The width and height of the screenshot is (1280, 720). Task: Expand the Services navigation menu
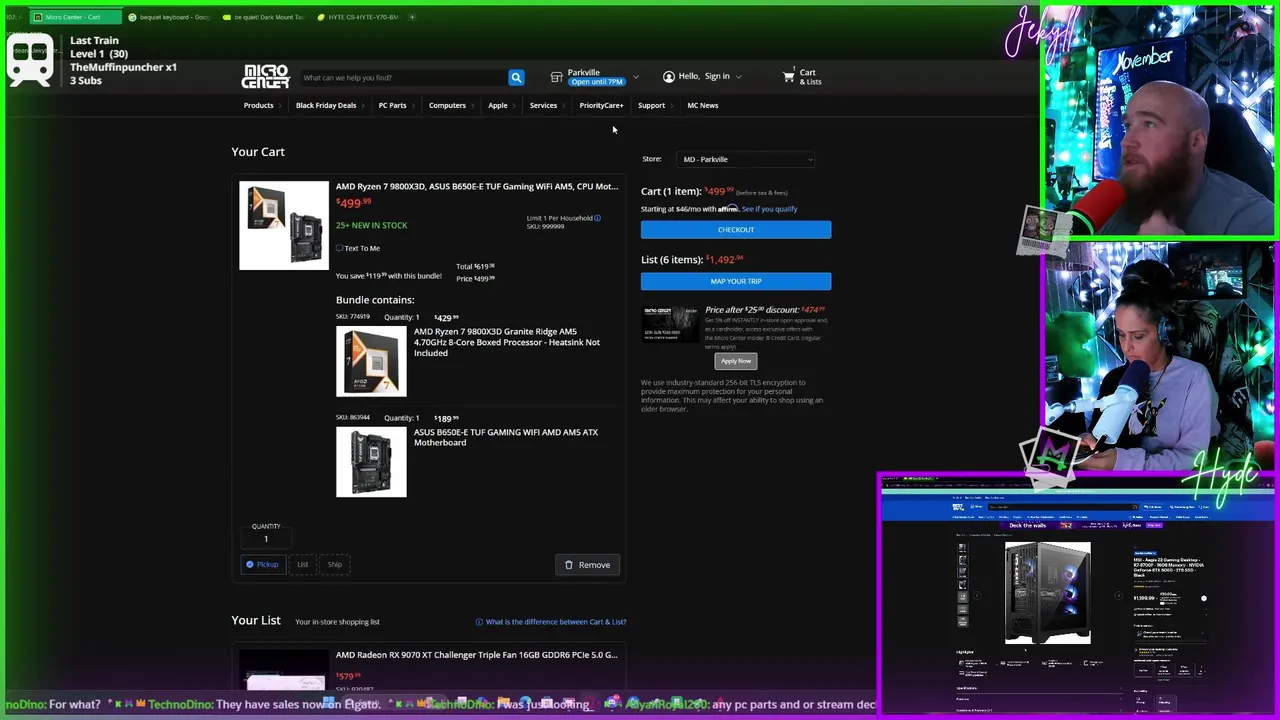click(x=546, y=105)
